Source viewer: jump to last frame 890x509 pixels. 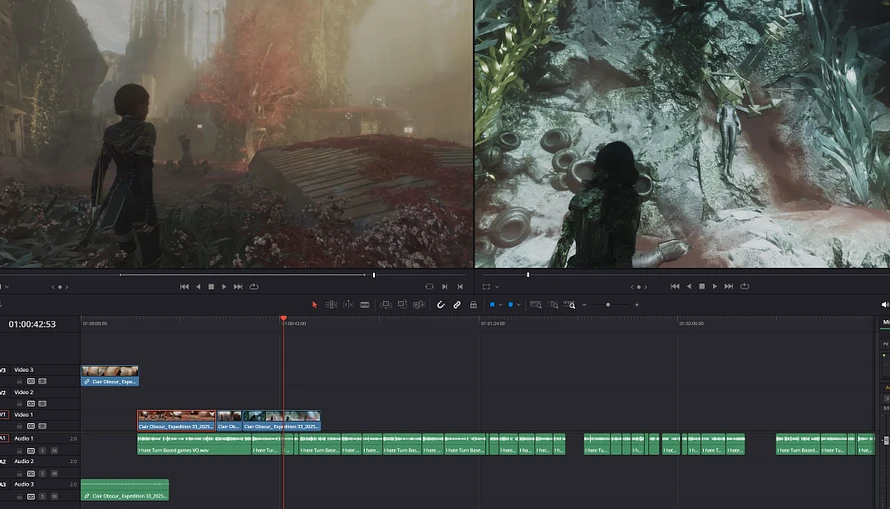[238, 287]
